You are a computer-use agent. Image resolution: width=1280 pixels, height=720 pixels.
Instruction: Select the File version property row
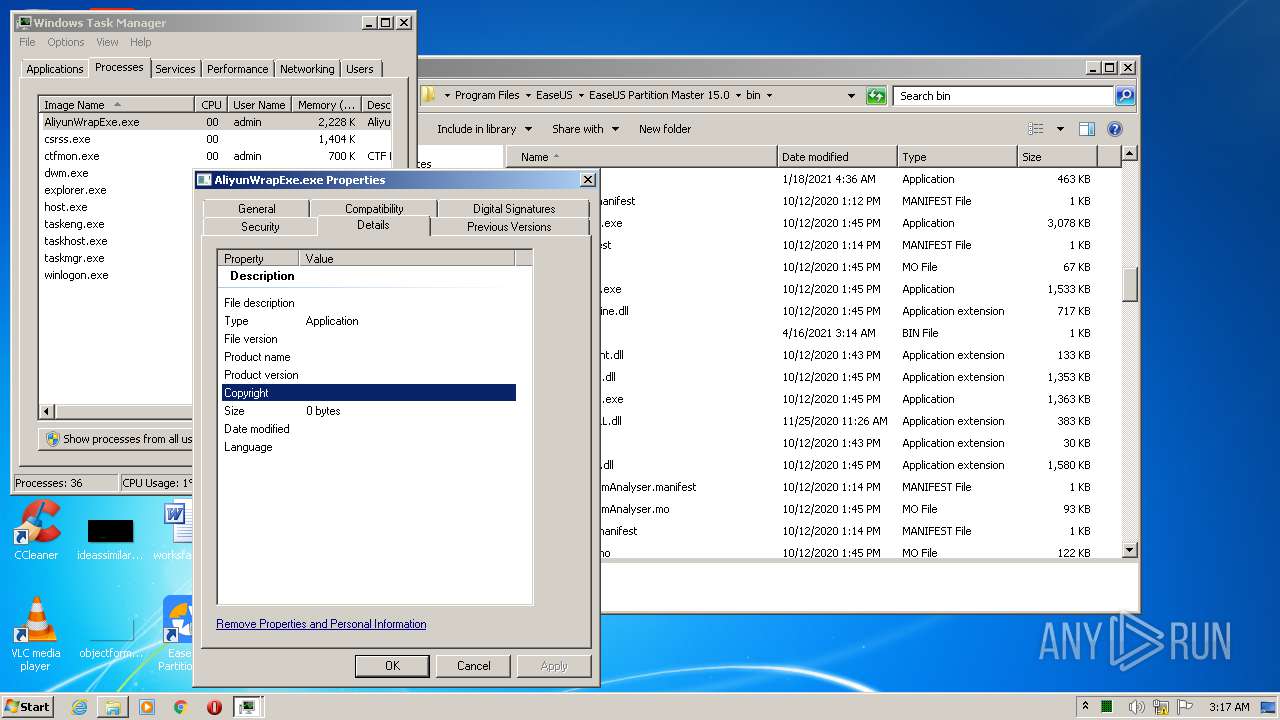[x=368, y=339]
